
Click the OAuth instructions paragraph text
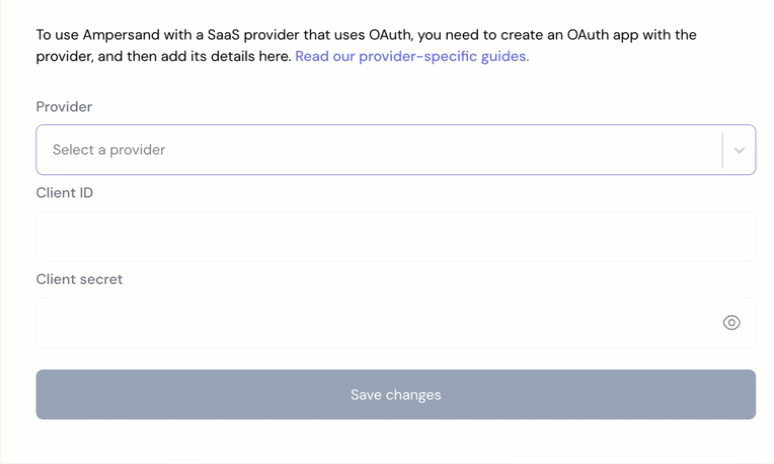(x=300, y=35)
